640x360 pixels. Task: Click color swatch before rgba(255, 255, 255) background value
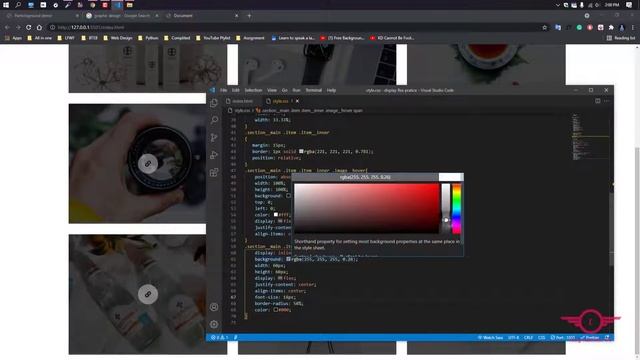[289, 259]
